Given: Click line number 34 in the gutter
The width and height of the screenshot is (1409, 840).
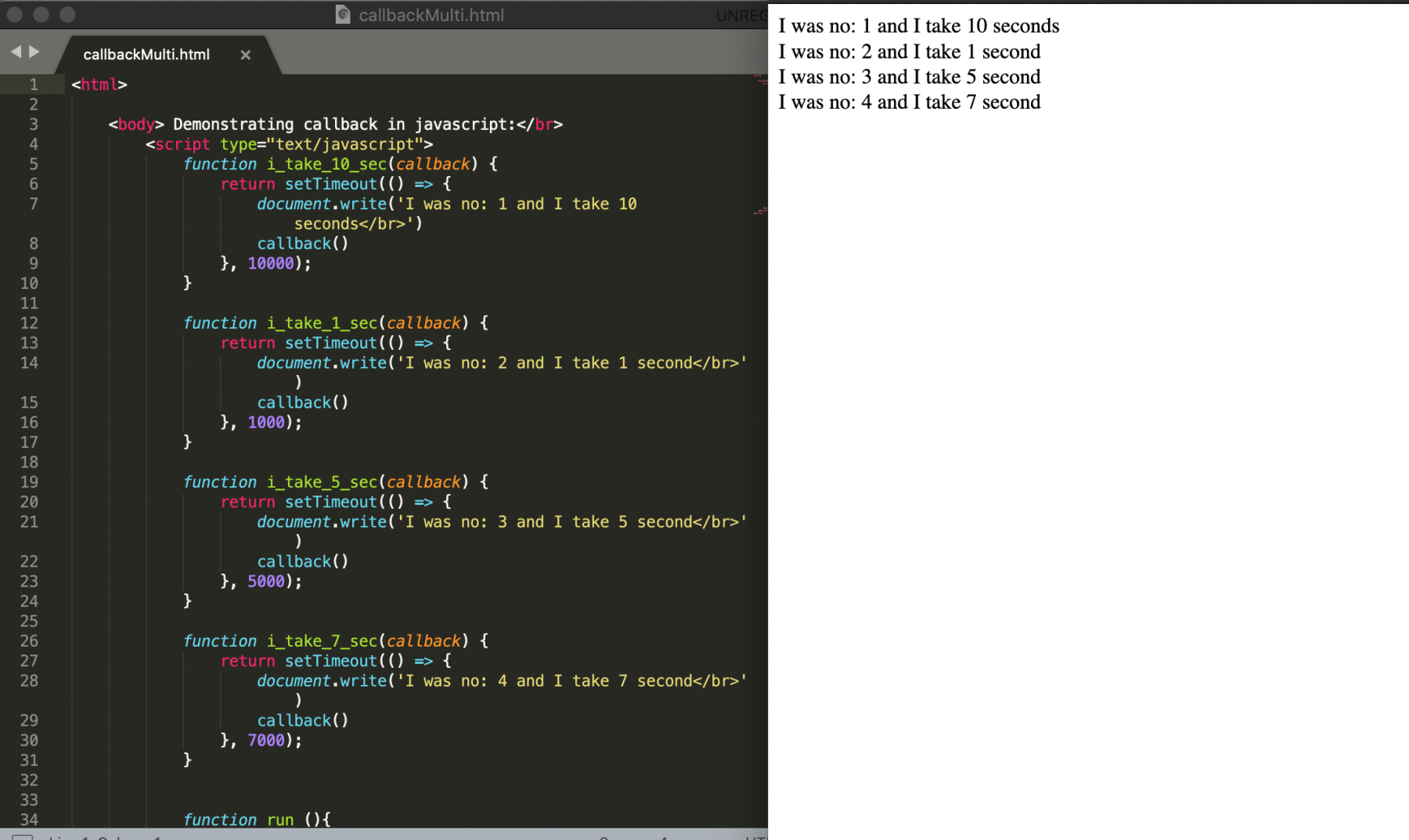Looking at the screenshot, I should pos(30,820).
